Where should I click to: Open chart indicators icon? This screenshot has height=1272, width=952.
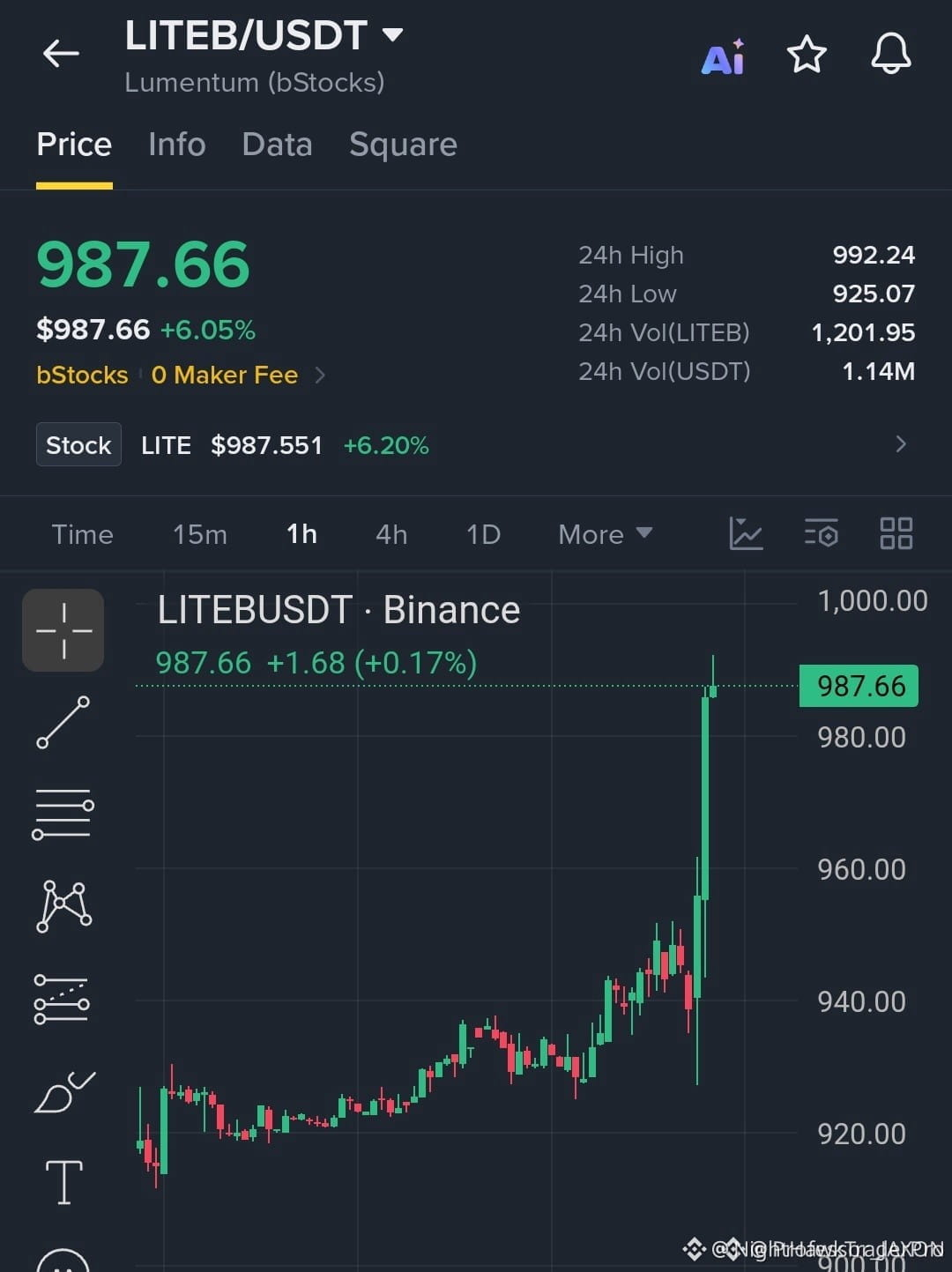point(746,533)
